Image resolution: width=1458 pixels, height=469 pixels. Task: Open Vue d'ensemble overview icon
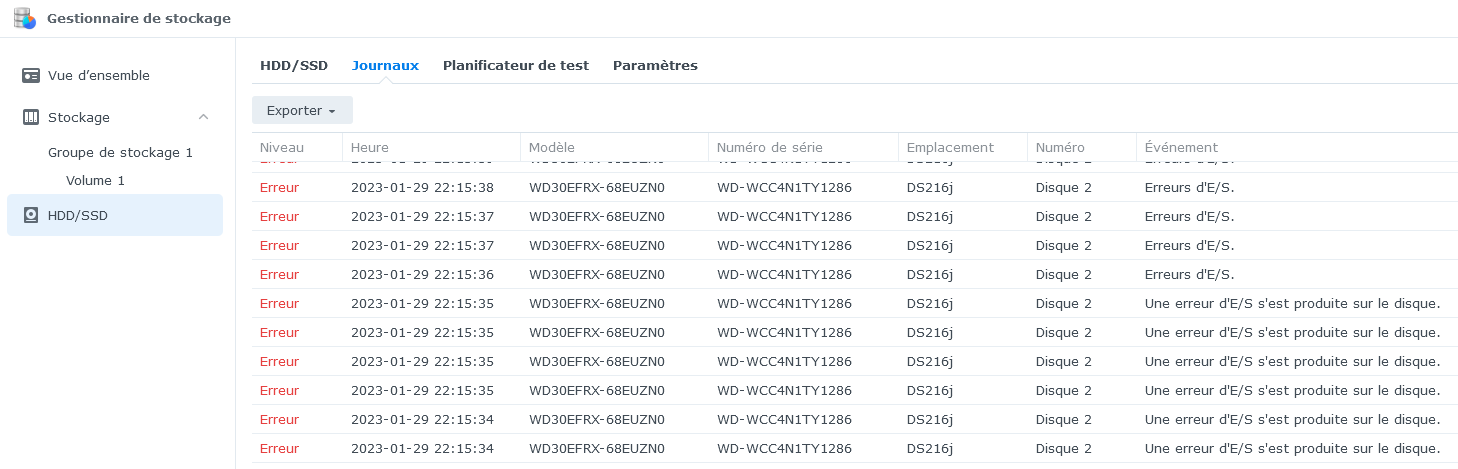[31, 76]
